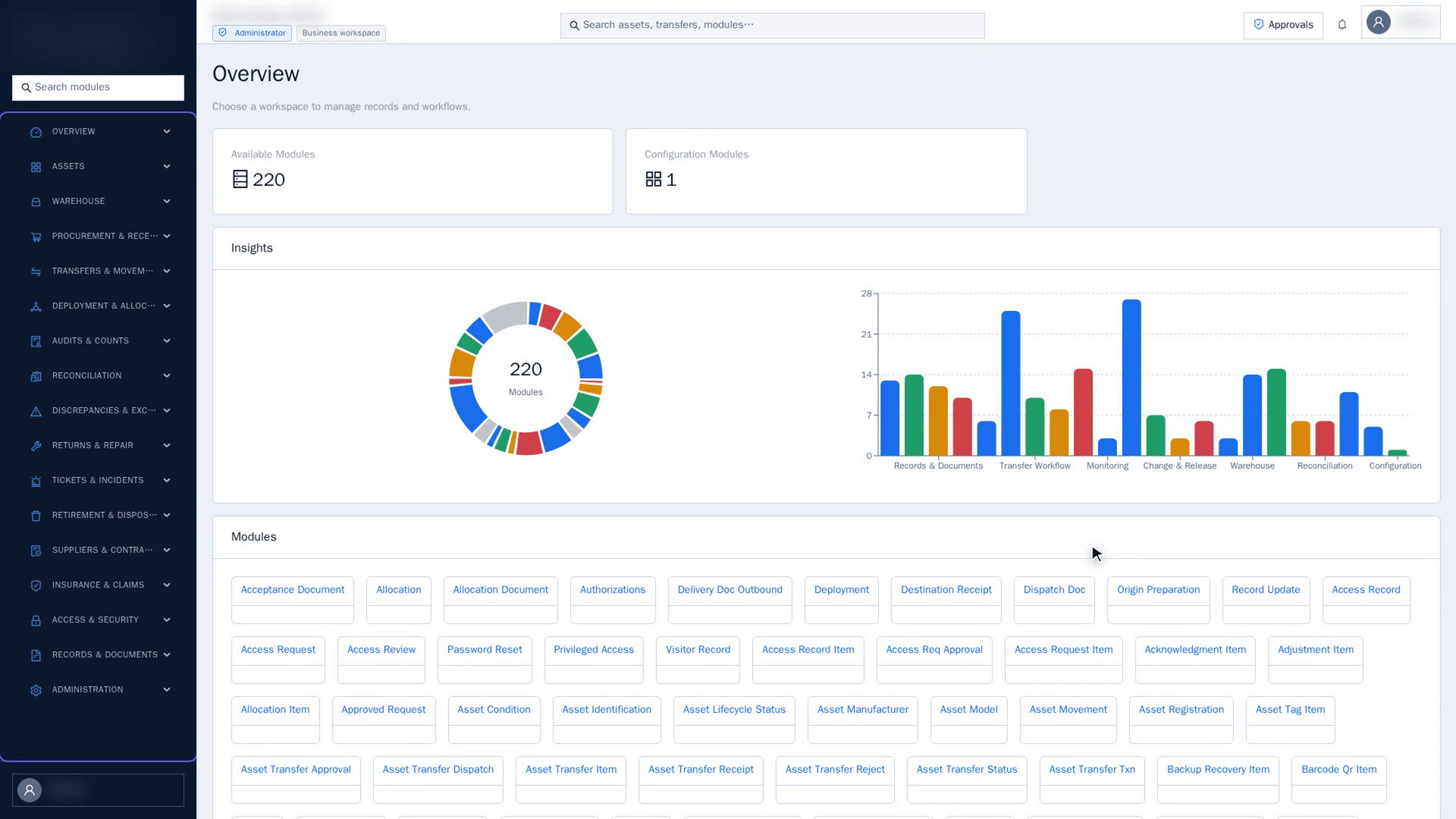Click the gray segment atop donut chart
This screenshot has height=819, width=1456.
506,316
